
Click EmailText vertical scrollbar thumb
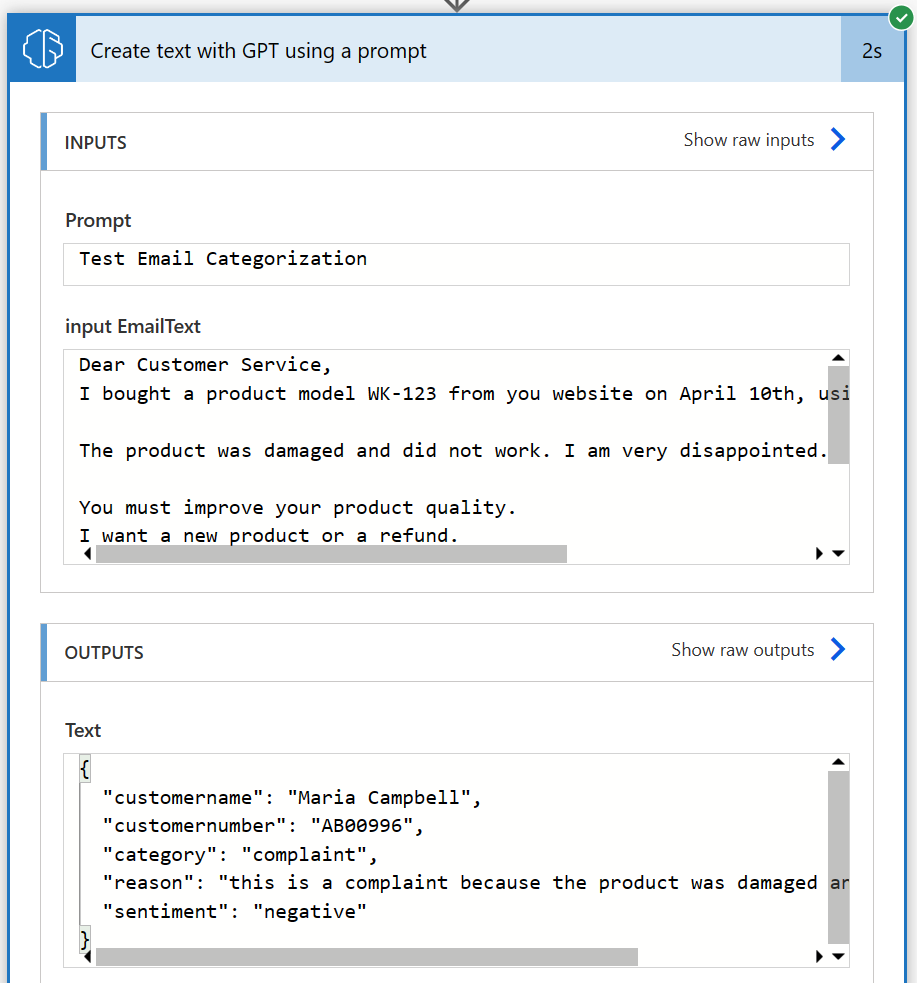[x=838, y=415]
